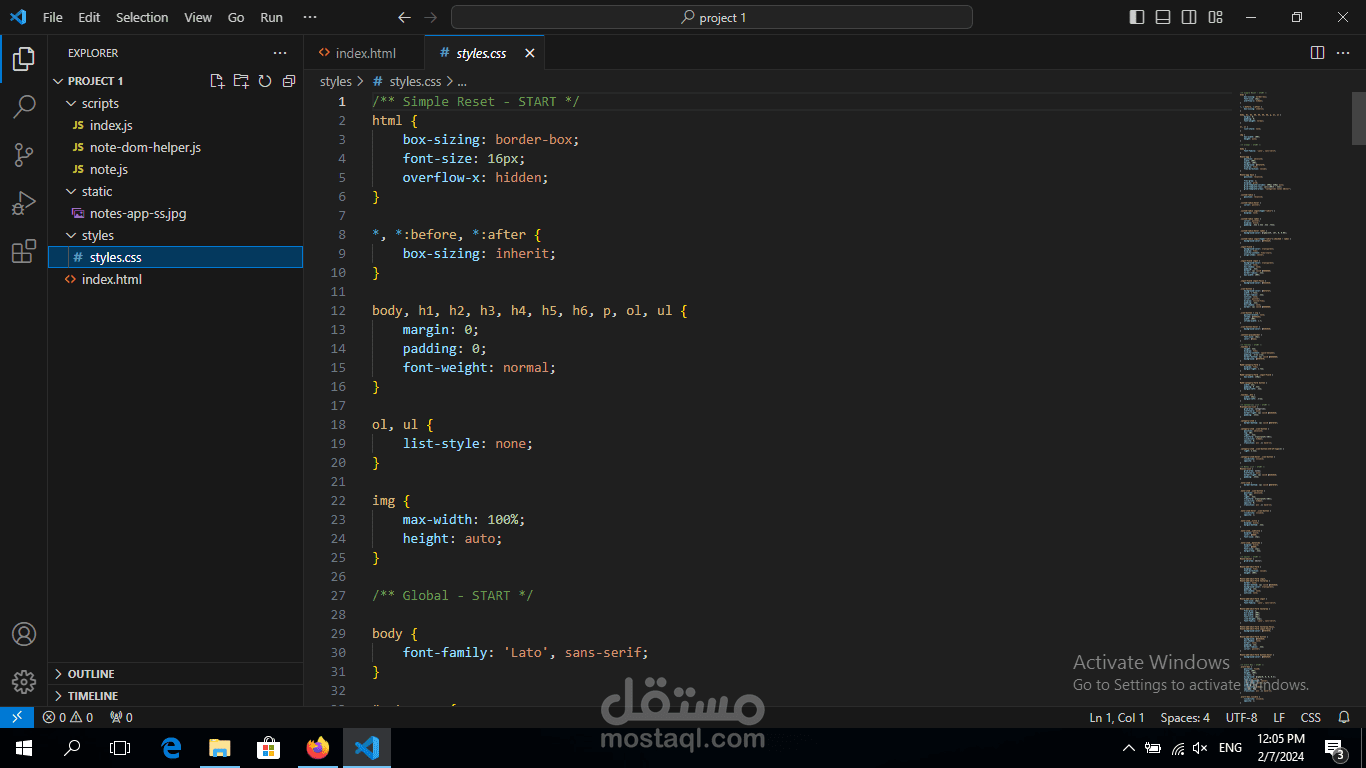Screen dimensions: 1366x768
Task: Open the View menu
Action: (198, 17)
